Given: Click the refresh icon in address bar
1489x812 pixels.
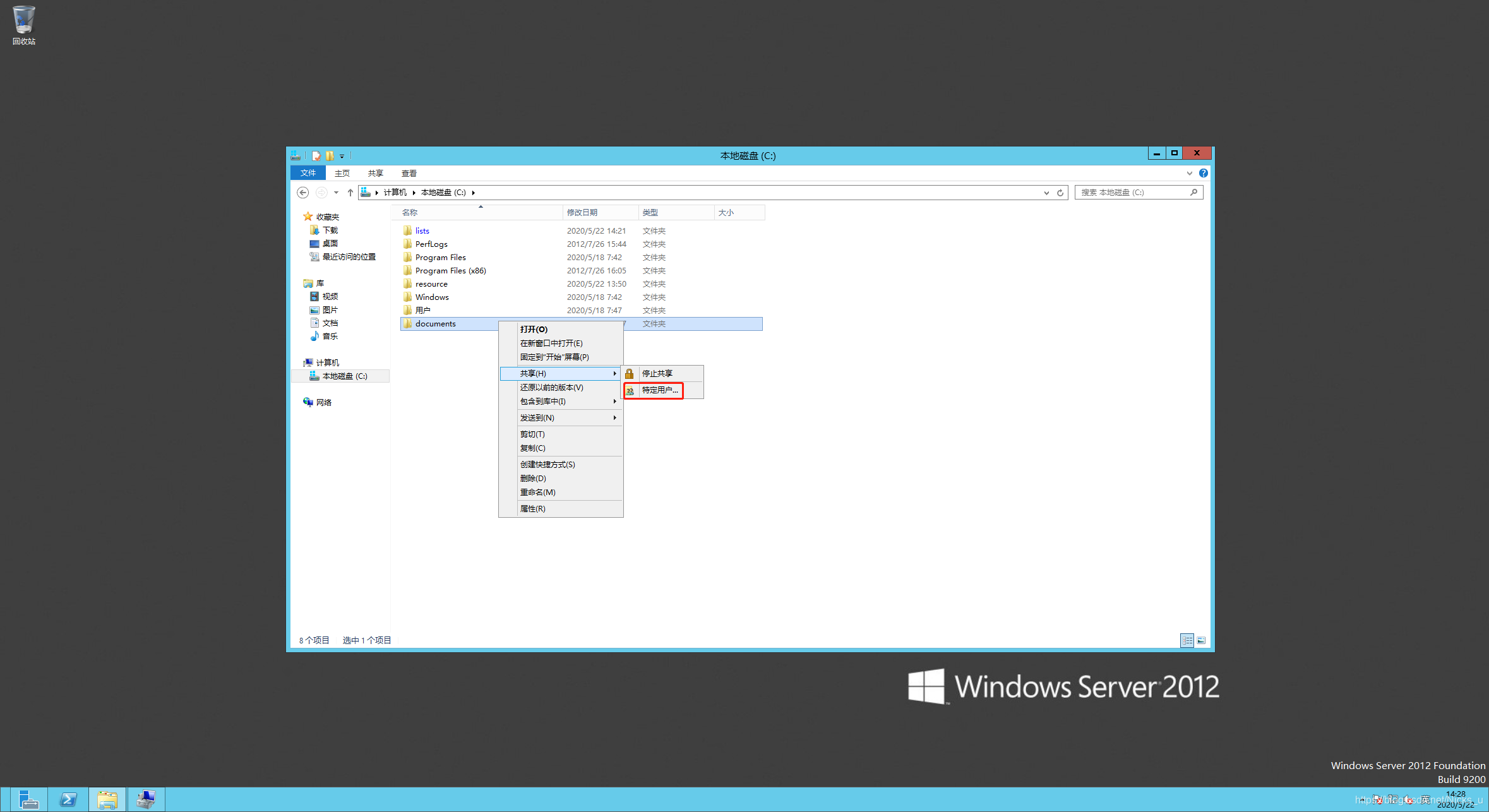Looking at the screenshot, I should (1060, 193).
